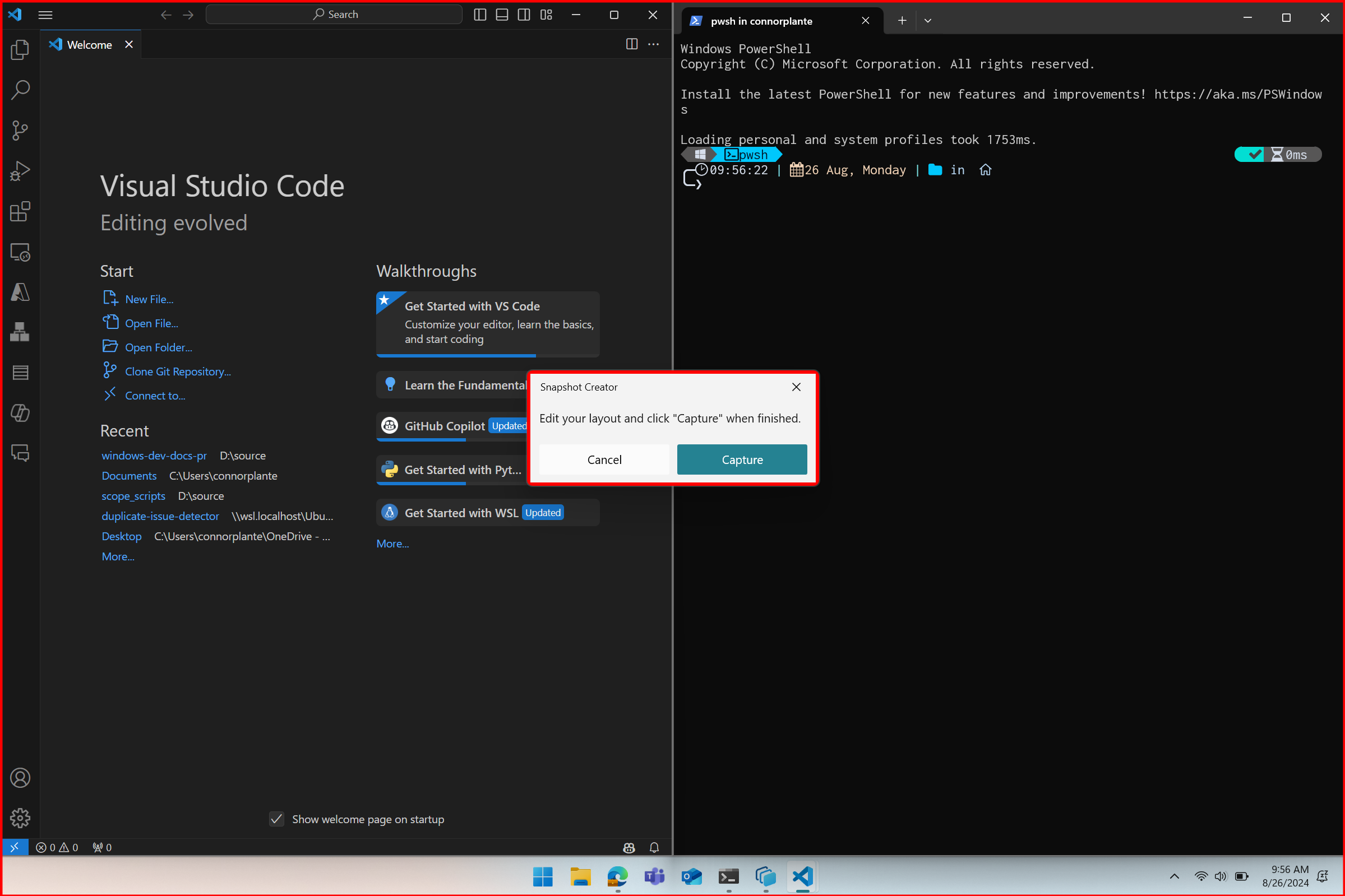Select the Search icon in activity bar
Screen dimensions: 1345x896
point(21,89)
